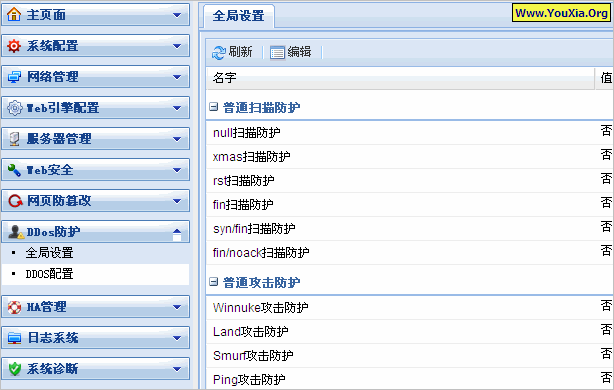Expand the 网页防篡改 panel arrow
The height and width of the screenshot is (390, 614).
[177, 201]
